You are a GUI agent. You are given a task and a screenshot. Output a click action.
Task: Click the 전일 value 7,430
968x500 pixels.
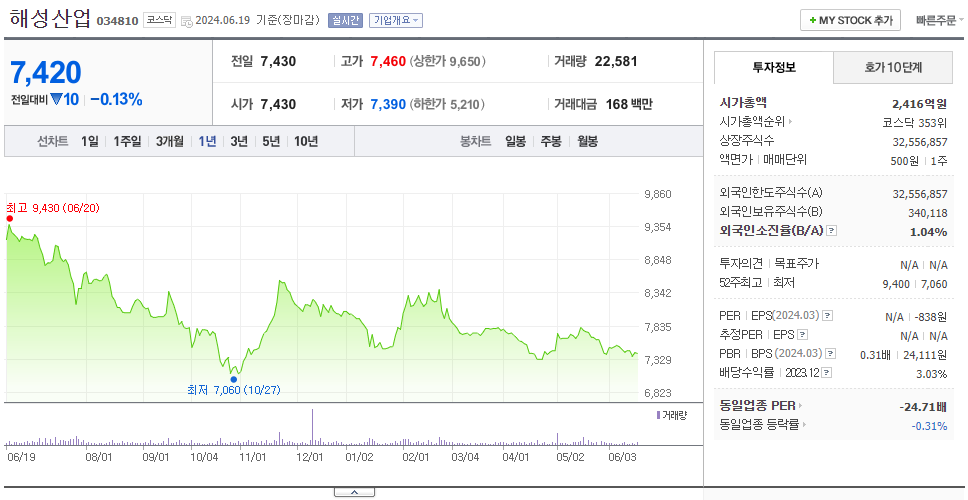[x=278, y=61]
